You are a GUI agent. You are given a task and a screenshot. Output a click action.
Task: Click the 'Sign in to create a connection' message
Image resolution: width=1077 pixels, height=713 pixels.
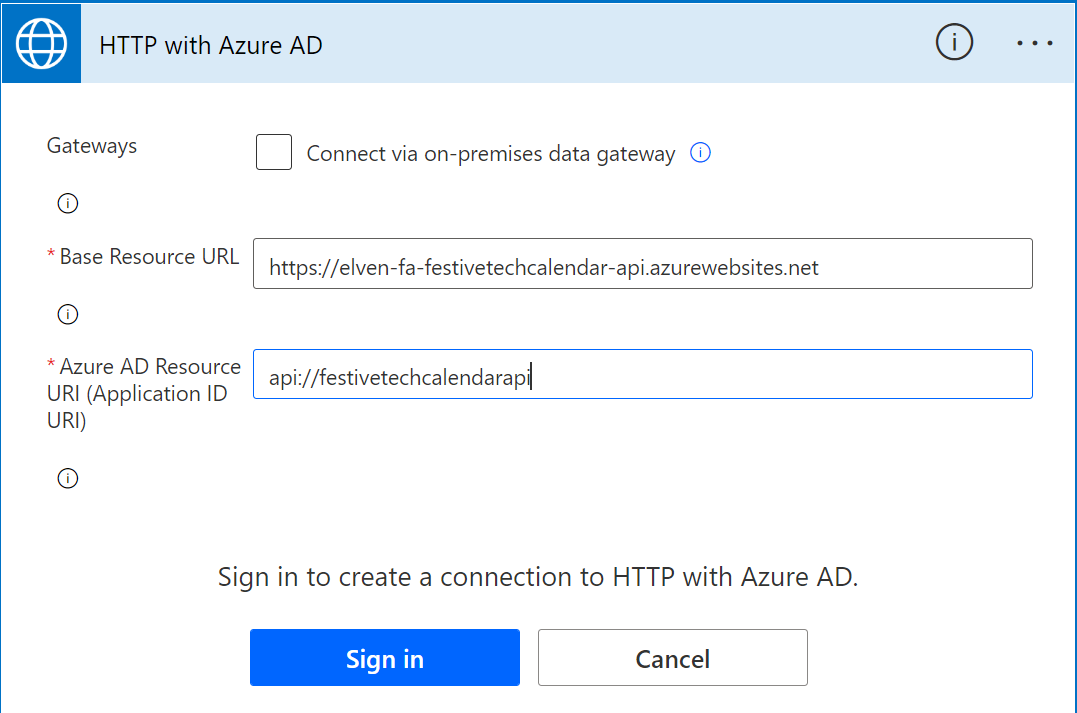tap(538, 577)
